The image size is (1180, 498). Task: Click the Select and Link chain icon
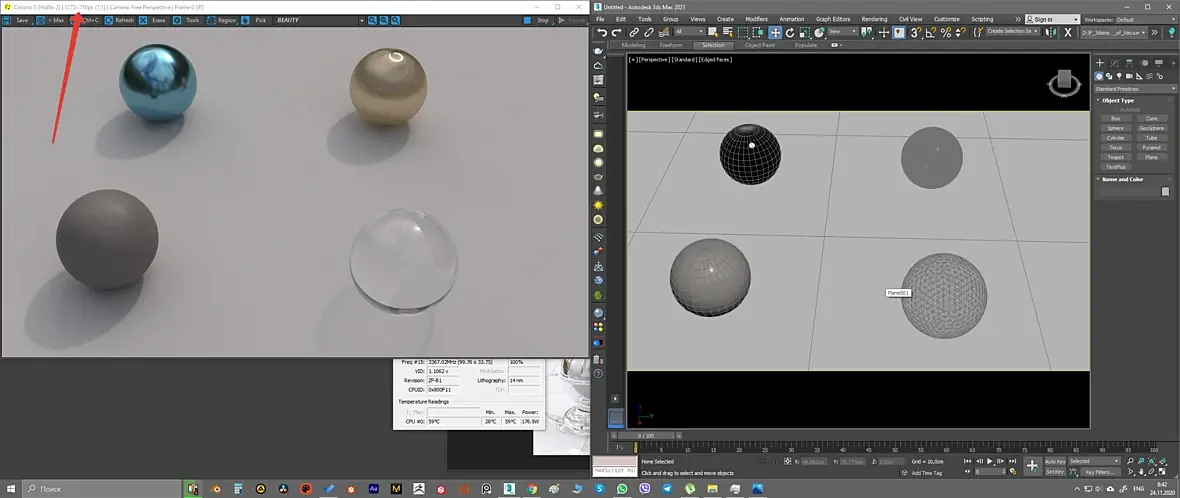pyautogui.click(x=634, y=33)
